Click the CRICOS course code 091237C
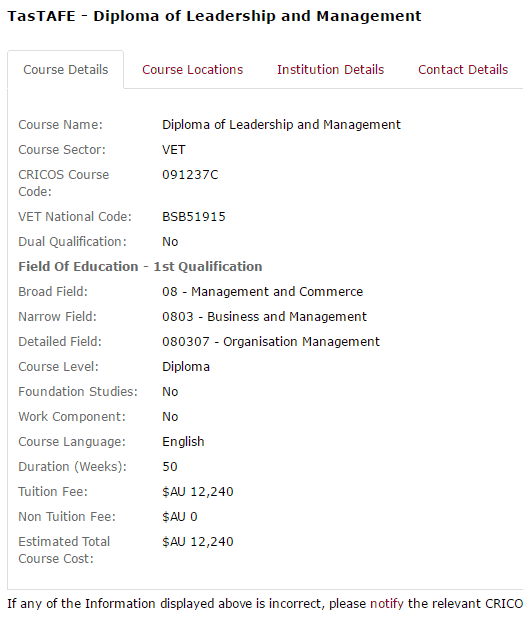The width and height of the screenshot is (523, 619). tap(190, 174)
